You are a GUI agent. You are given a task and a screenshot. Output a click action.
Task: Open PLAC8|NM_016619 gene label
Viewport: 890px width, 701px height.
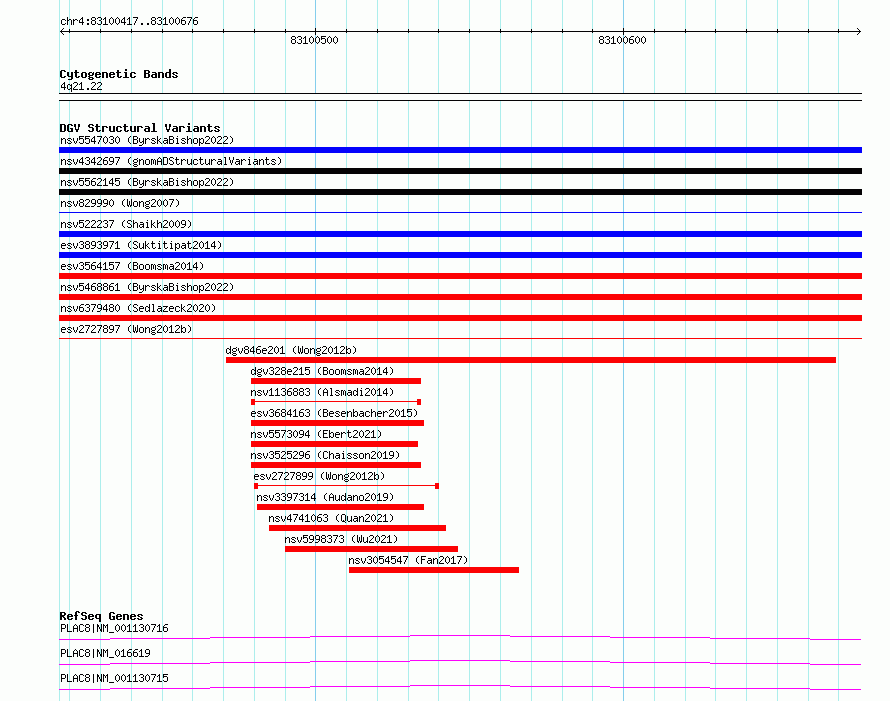point(105,653)
